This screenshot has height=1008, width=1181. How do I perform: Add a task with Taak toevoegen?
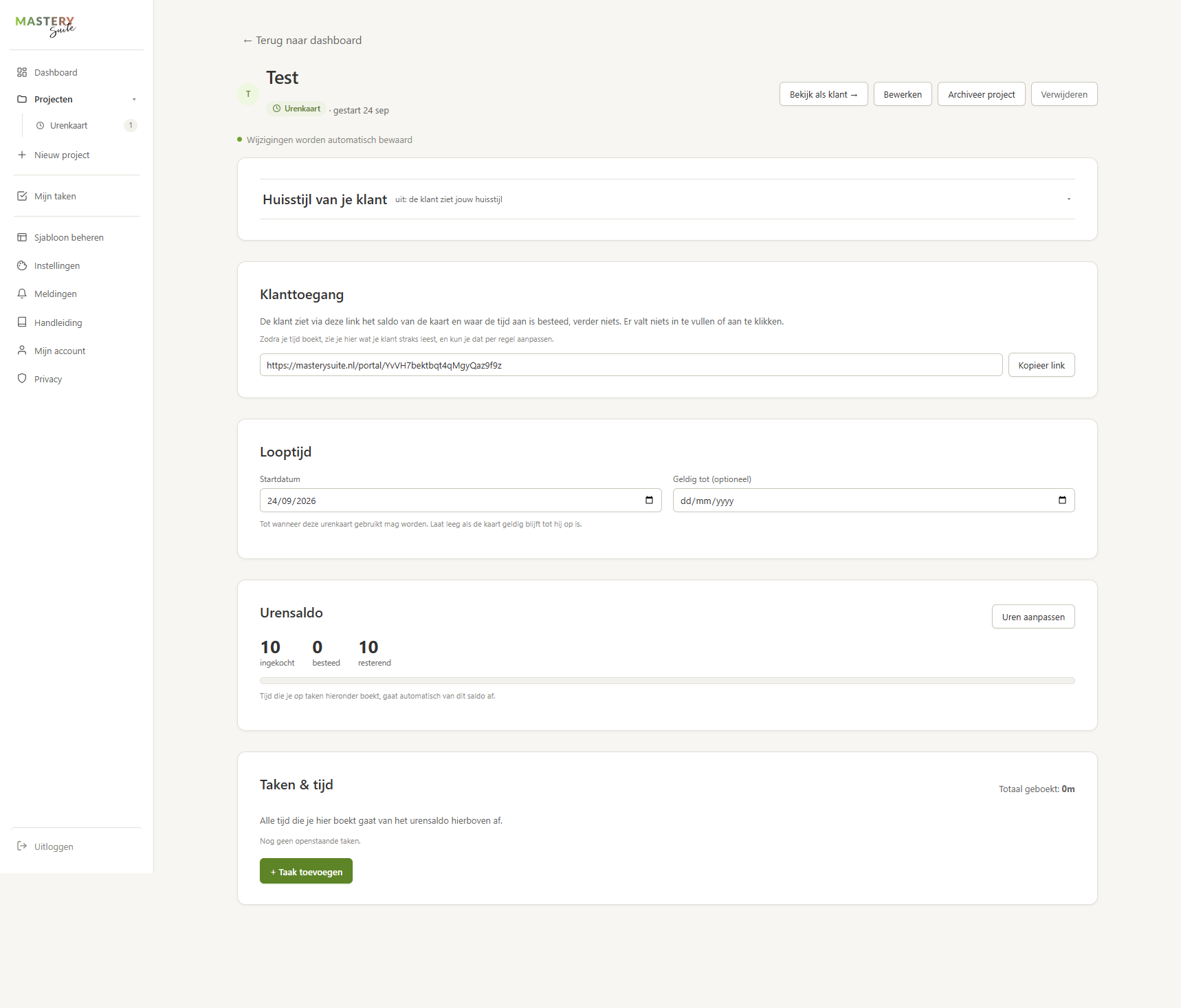306,871
